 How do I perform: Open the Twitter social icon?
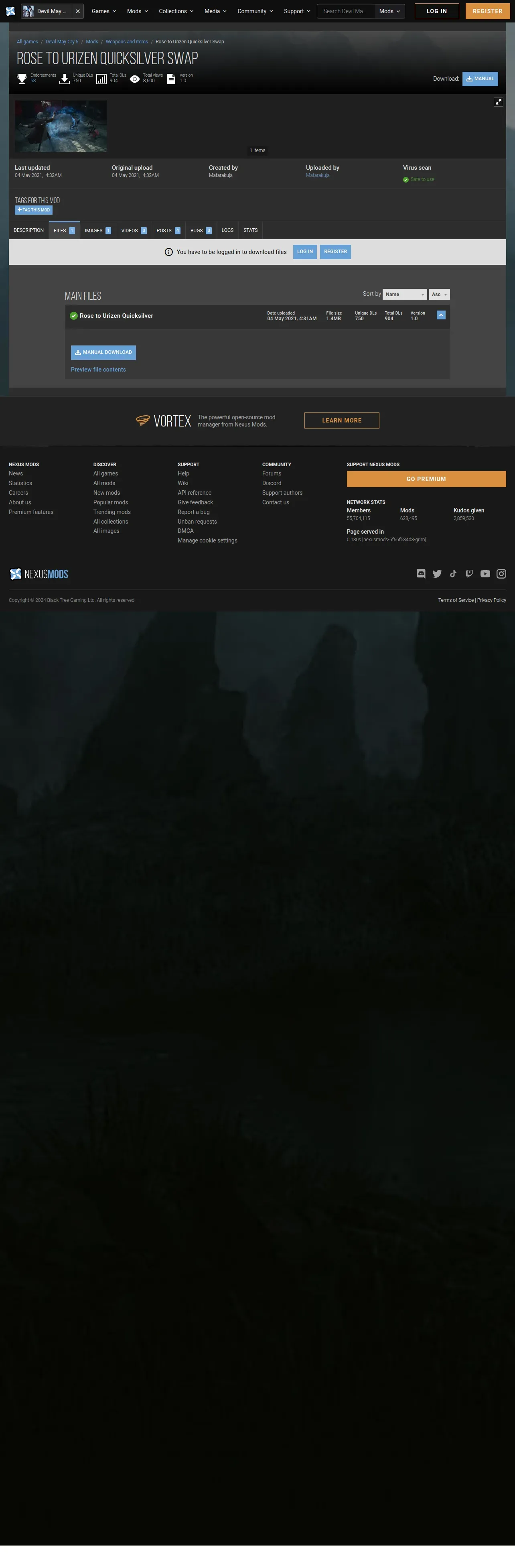click(437, 573)
